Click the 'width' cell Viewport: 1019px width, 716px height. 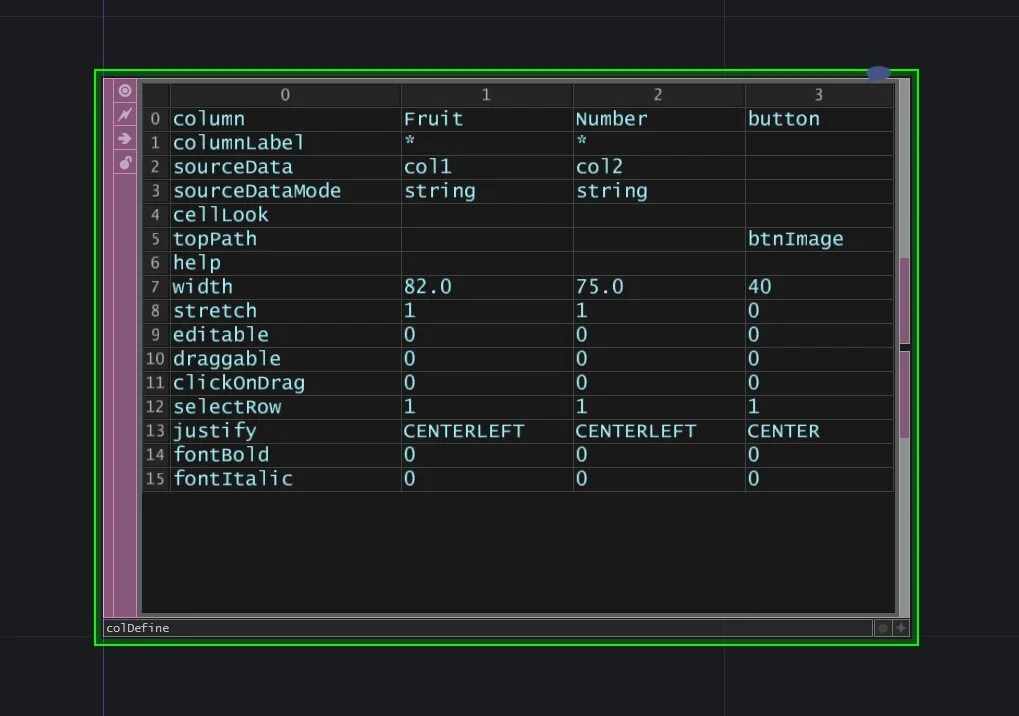pyautogui.click(x=285, y=287)
